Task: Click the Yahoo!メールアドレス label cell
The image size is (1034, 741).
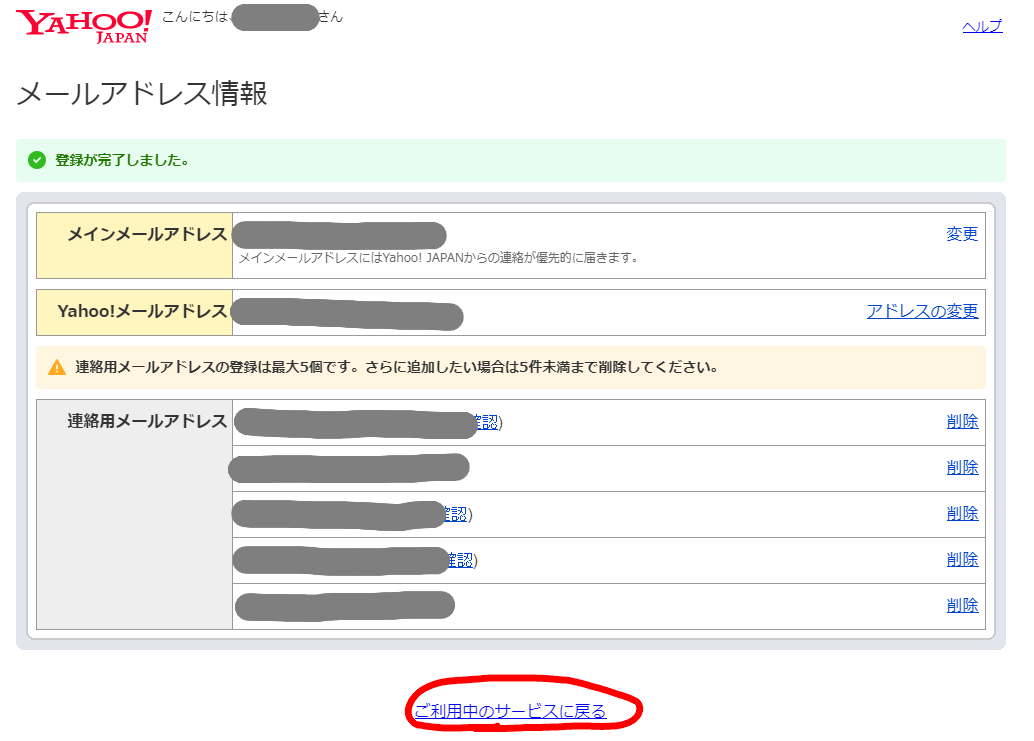Action: 135,312
